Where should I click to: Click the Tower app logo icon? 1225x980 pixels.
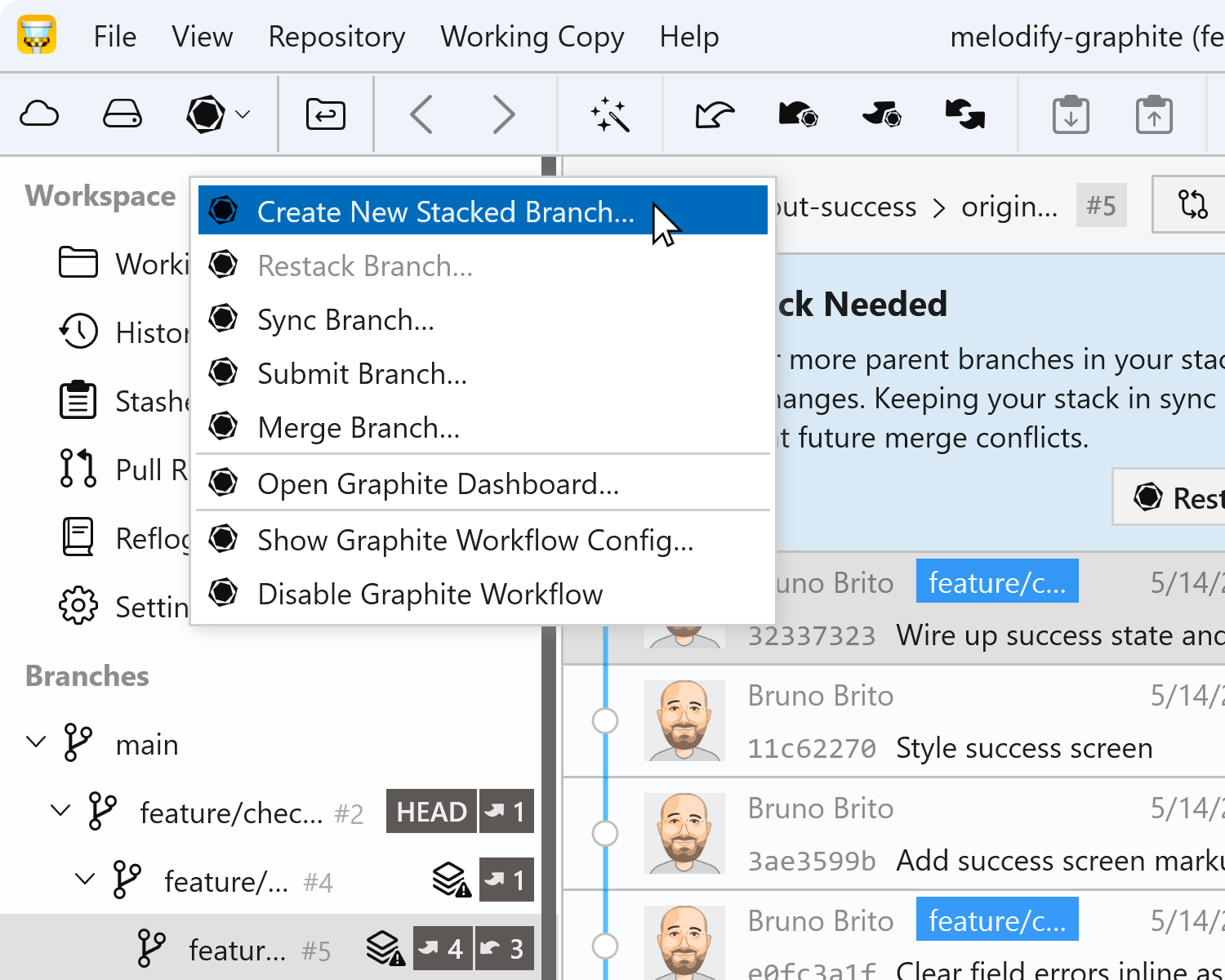click(x=37, y=34)
